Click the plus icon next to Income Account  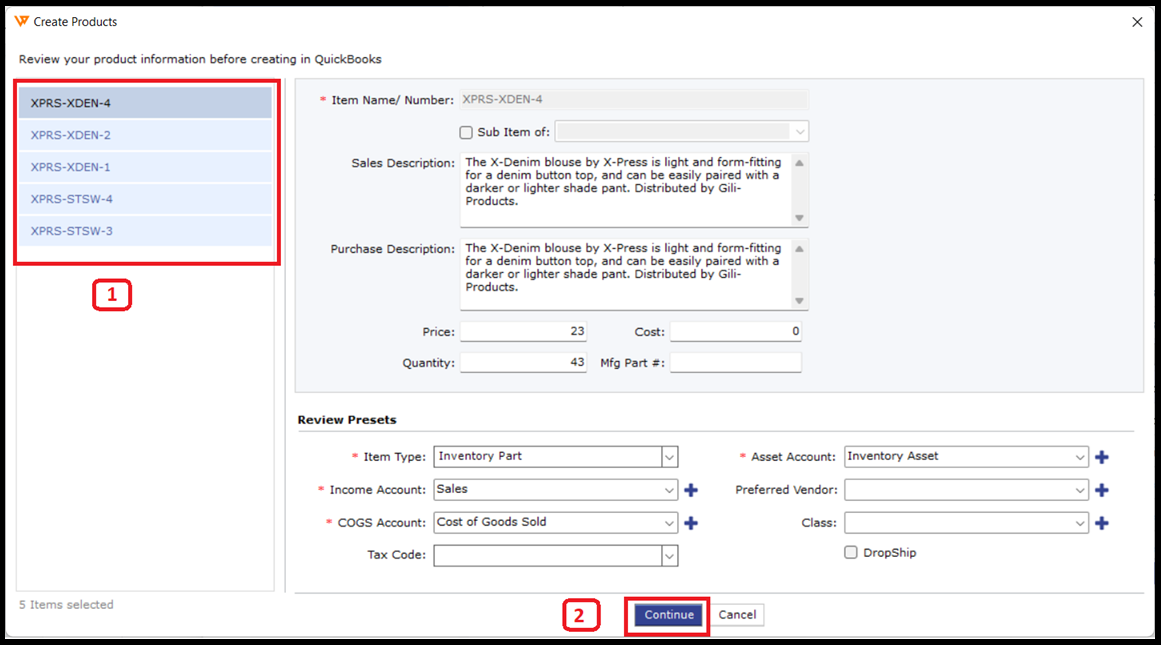[x=690, y=490]
